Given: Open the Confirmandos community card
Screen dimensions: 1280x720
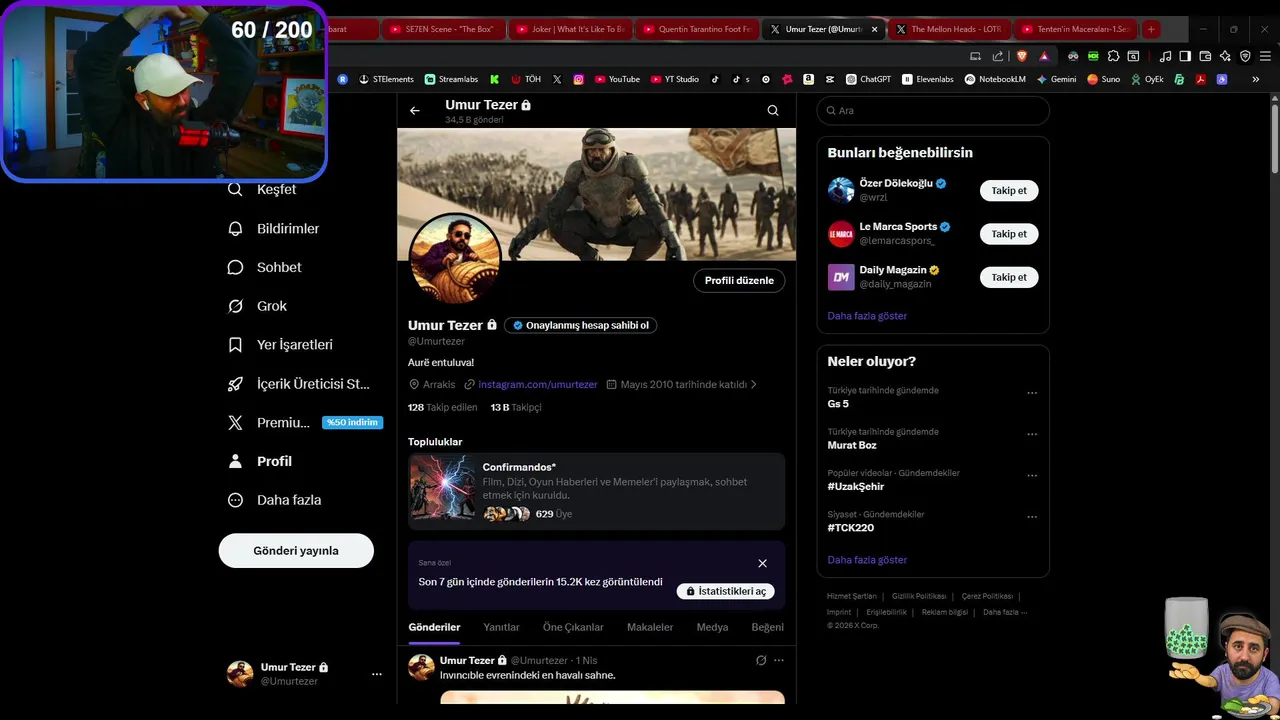Looking at the screenshot, I should (x=596, y=491).
